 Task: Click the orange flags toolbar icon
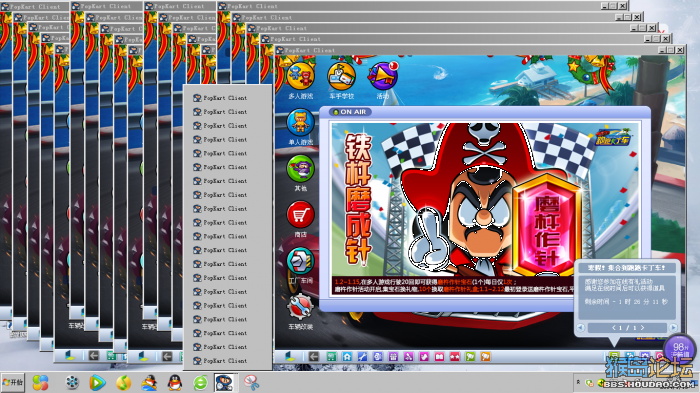pos(485,356)
